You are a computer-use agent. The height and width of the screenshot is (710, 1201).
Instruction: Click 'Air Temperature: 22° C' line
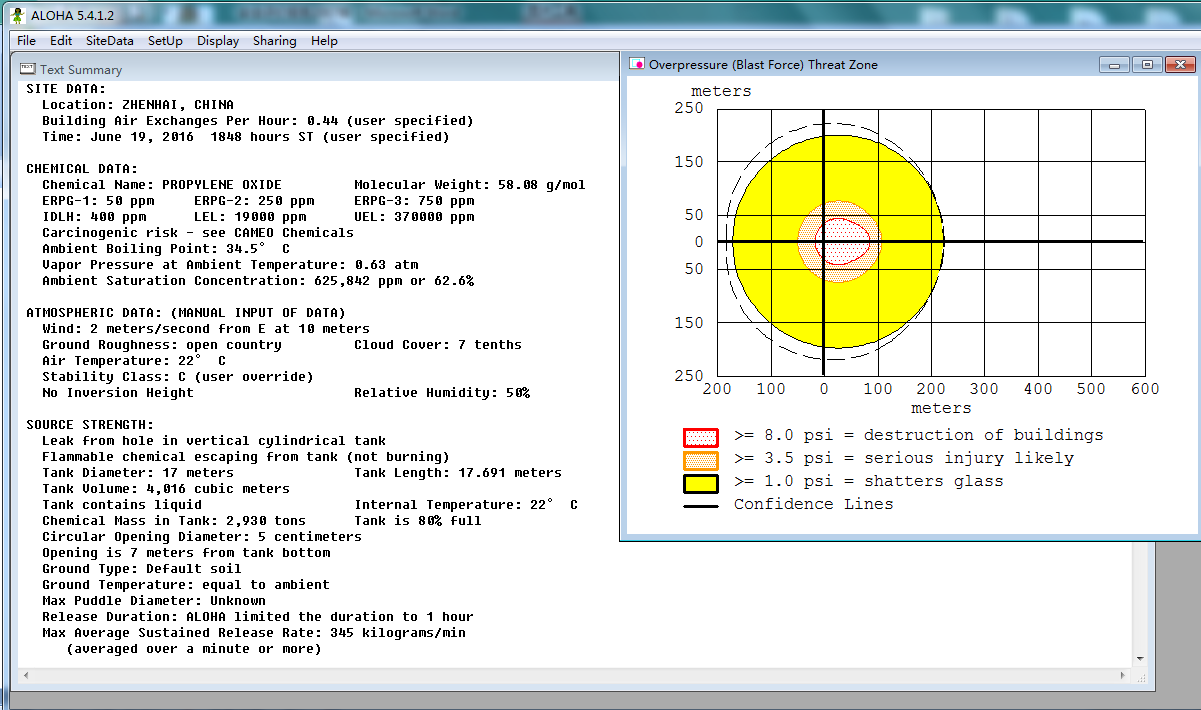pyautogui.click(x=134, y=360)
